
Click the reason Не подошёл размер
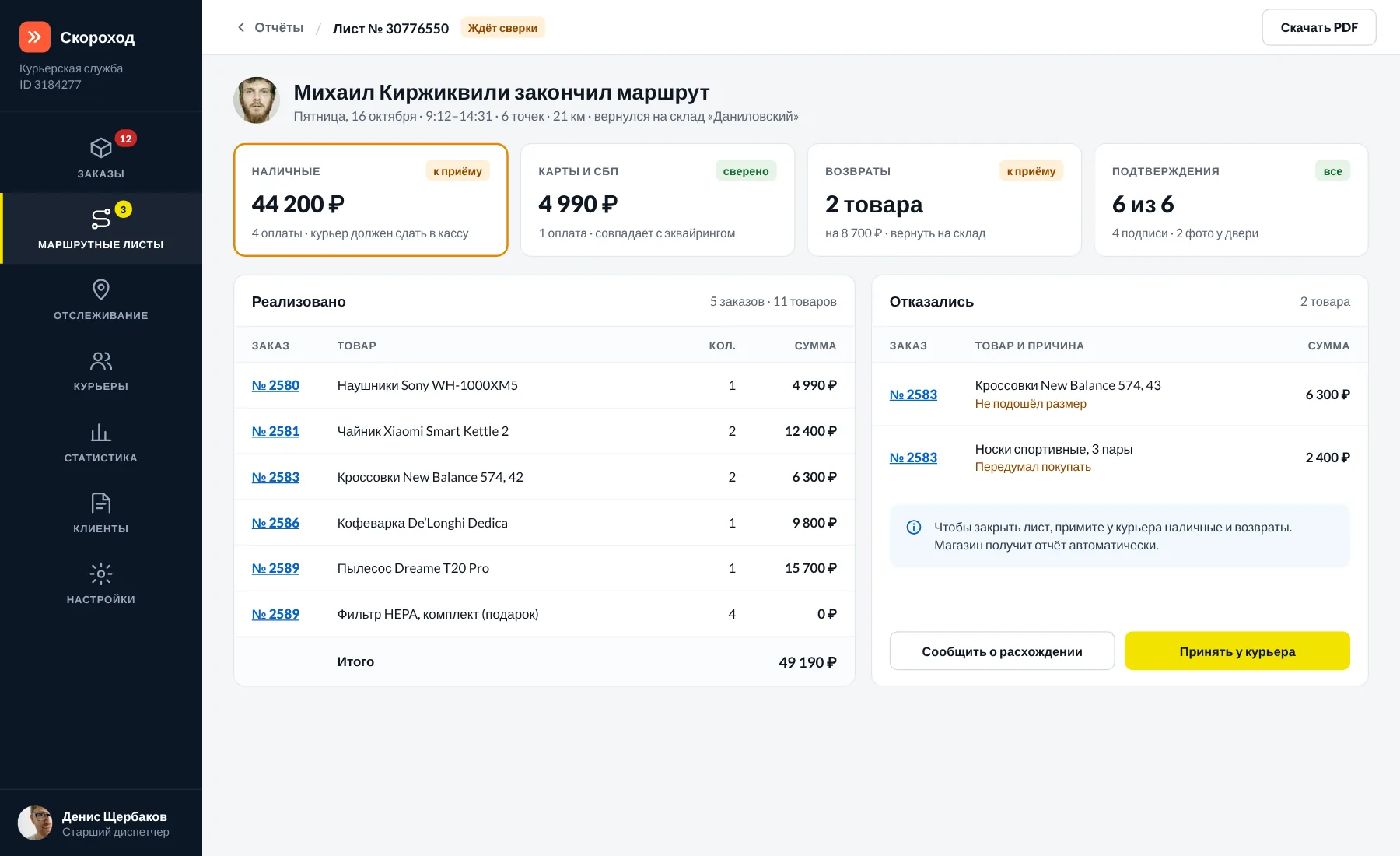pos(1031,404)
